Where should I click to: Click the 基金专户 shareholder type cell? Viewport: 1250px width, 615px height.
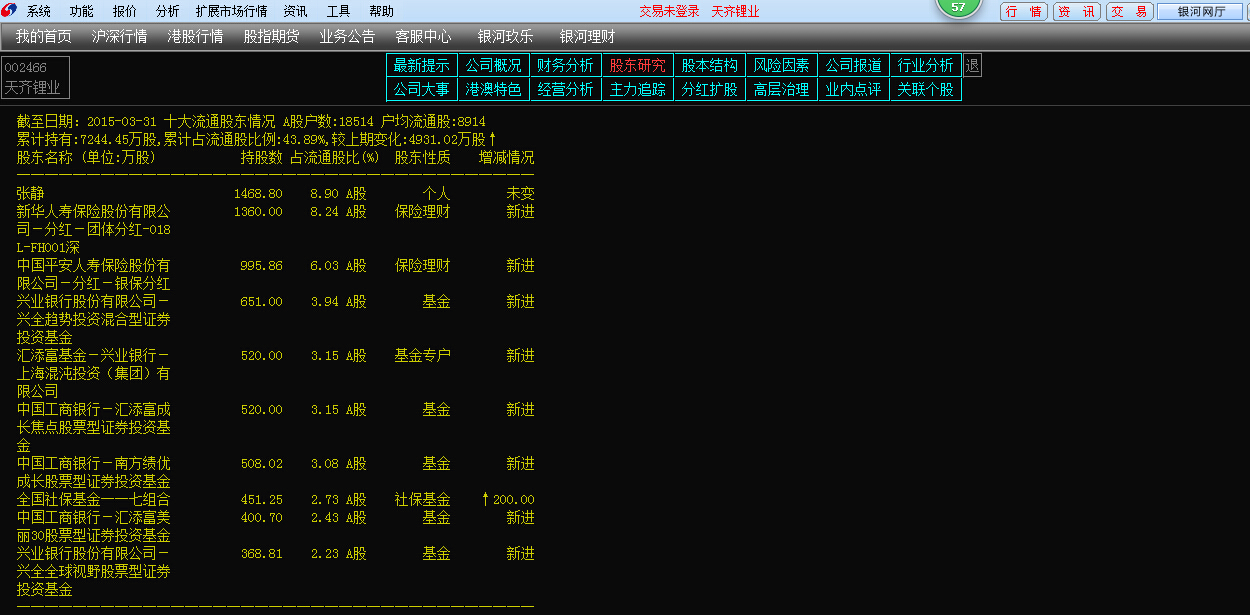422,355
